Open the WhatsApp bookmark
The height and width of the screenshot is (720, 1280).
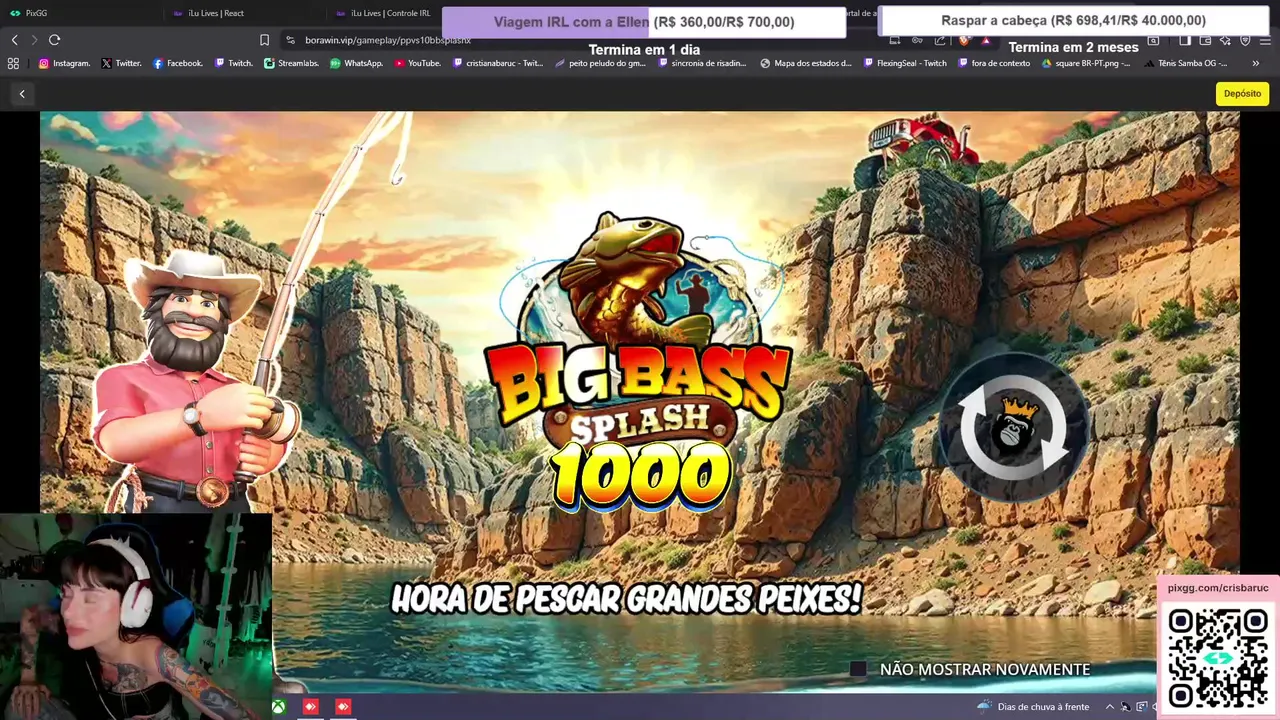pos(356,63)
